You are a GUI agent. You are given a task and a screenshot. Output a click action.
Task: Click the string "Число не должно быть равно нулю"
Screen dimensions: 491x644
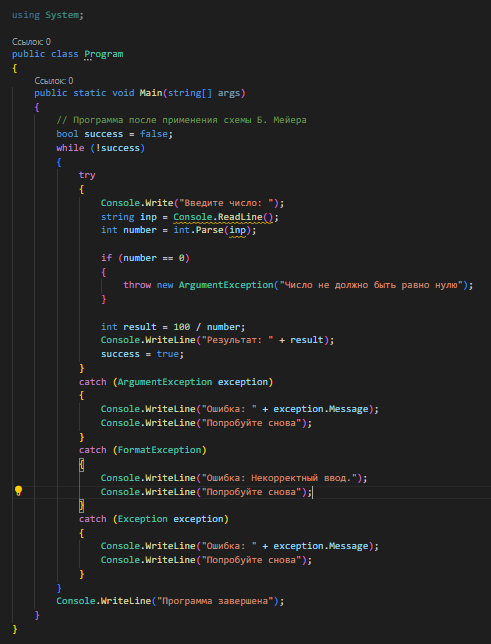coord(371,285)
